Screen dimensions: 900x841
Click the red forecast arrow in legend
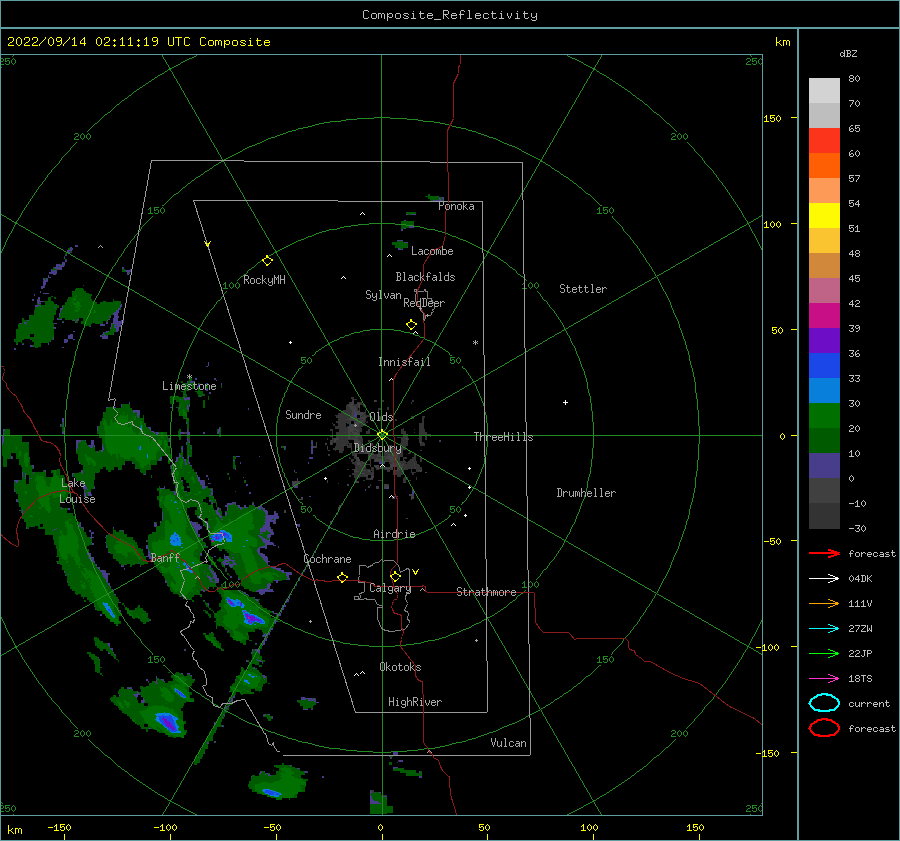tap(824, 553)
